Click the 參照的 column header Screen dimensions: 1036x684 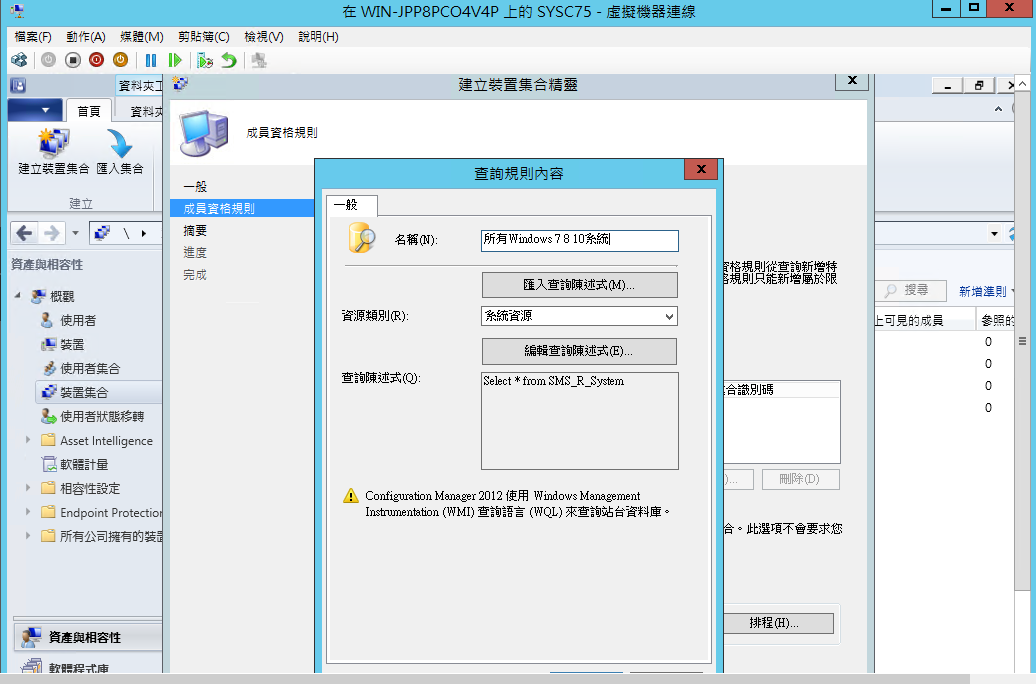998,321
